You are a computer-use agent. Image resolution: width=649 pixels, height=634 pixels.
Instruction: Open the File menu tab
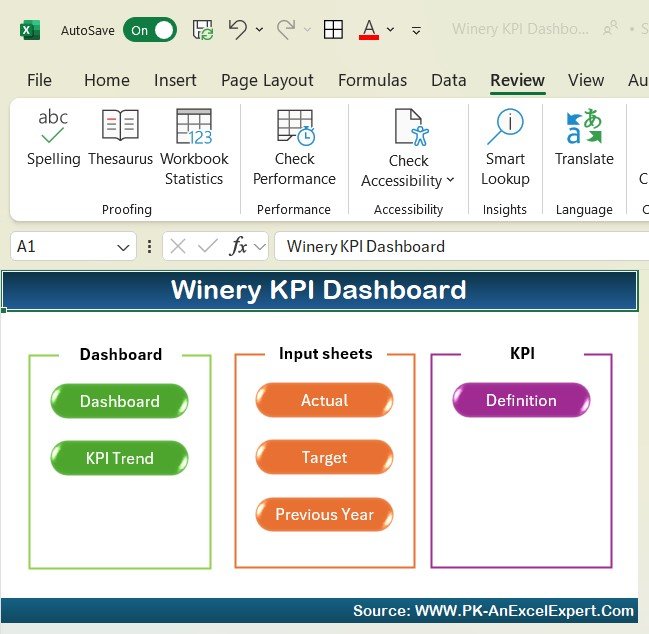point(39,80)
